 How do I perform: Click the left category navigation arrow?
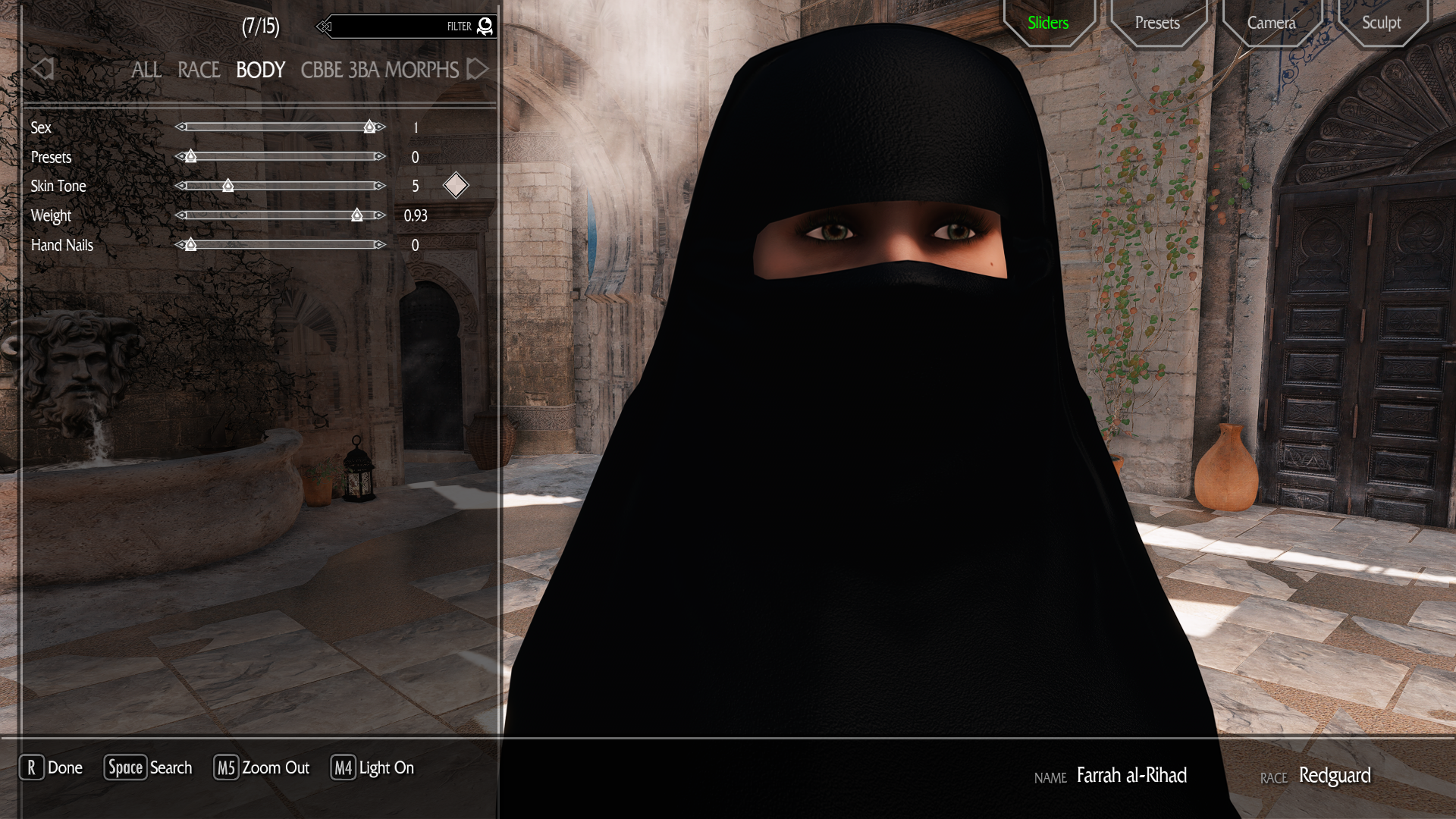[x=42, y=69]
